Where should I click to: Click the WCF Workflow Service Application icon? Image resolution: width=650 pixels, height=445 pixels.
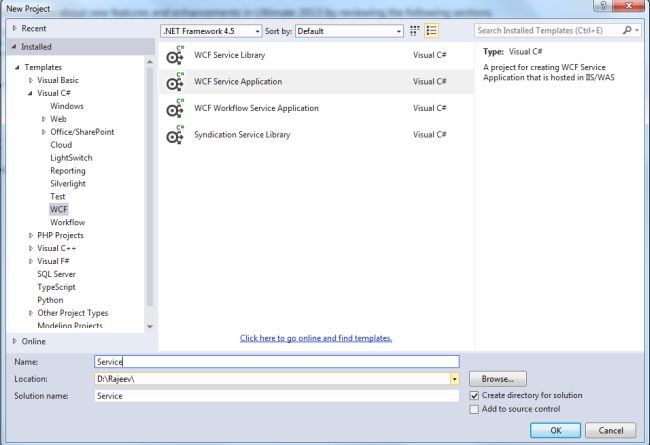click(x=175, y=108)
